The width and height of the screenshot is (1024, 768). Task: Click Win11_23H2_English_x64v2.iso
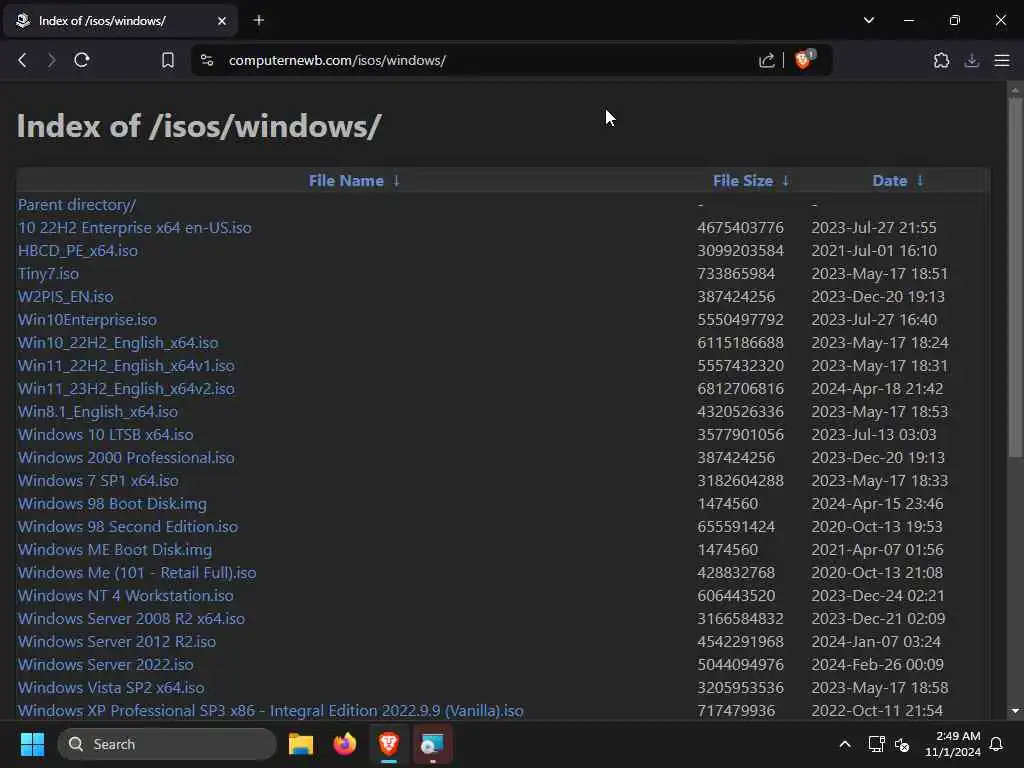coord(126,389)
